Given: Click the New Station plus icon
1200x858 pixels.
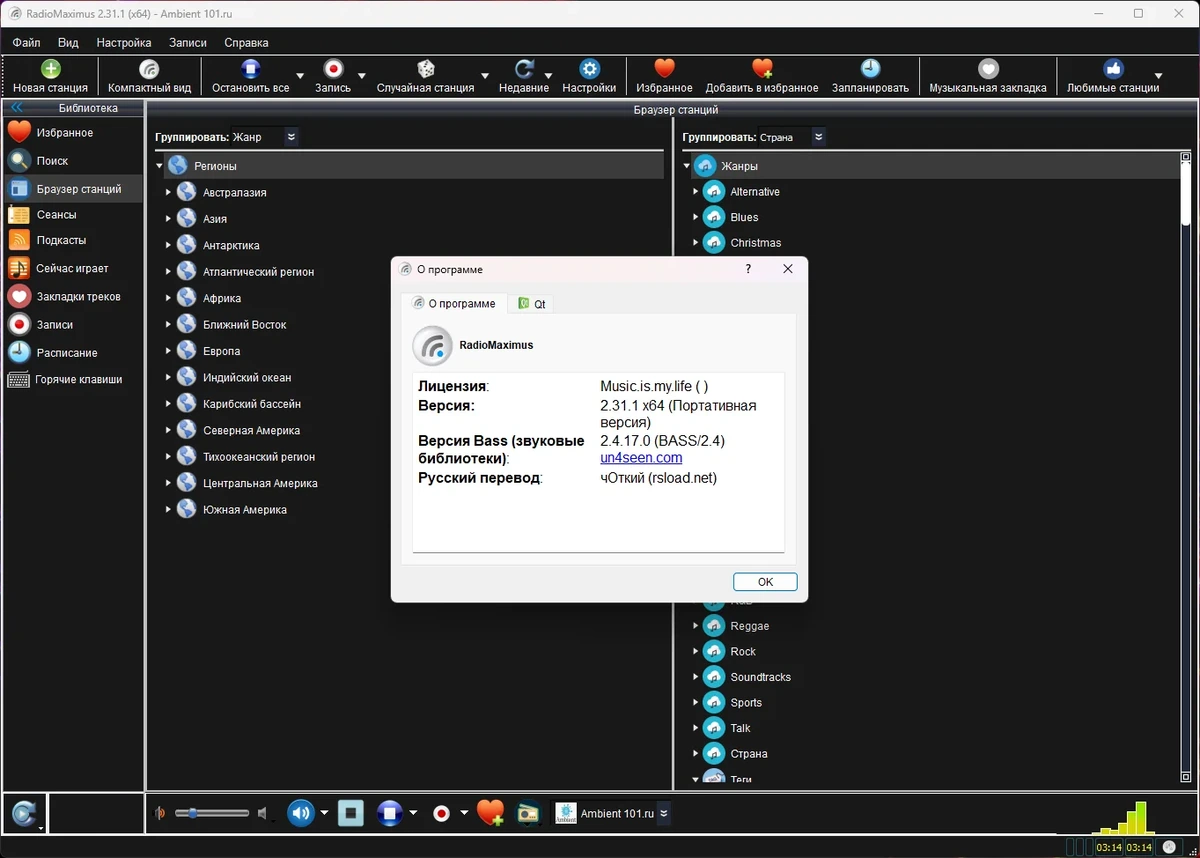Looking at the screenshot, I should point(50,69).
